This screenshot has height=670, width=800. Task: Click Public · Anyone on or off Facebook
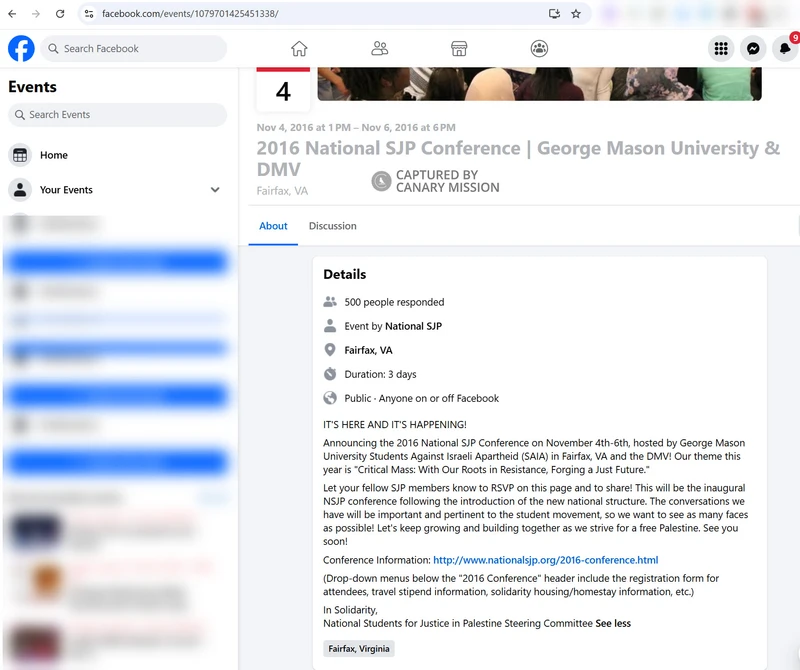(421, 398)
